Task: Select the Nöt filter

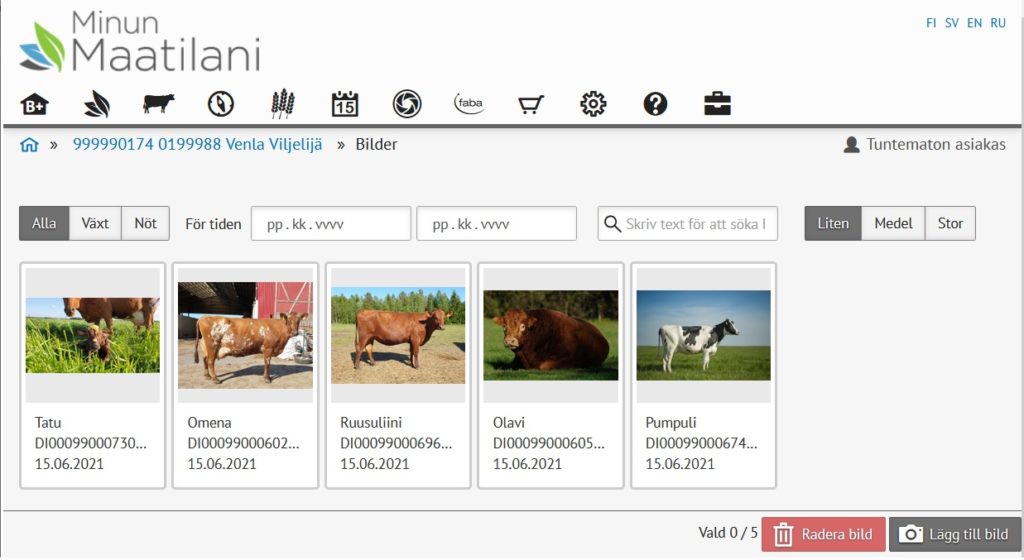Action: [x=146, y=223]
